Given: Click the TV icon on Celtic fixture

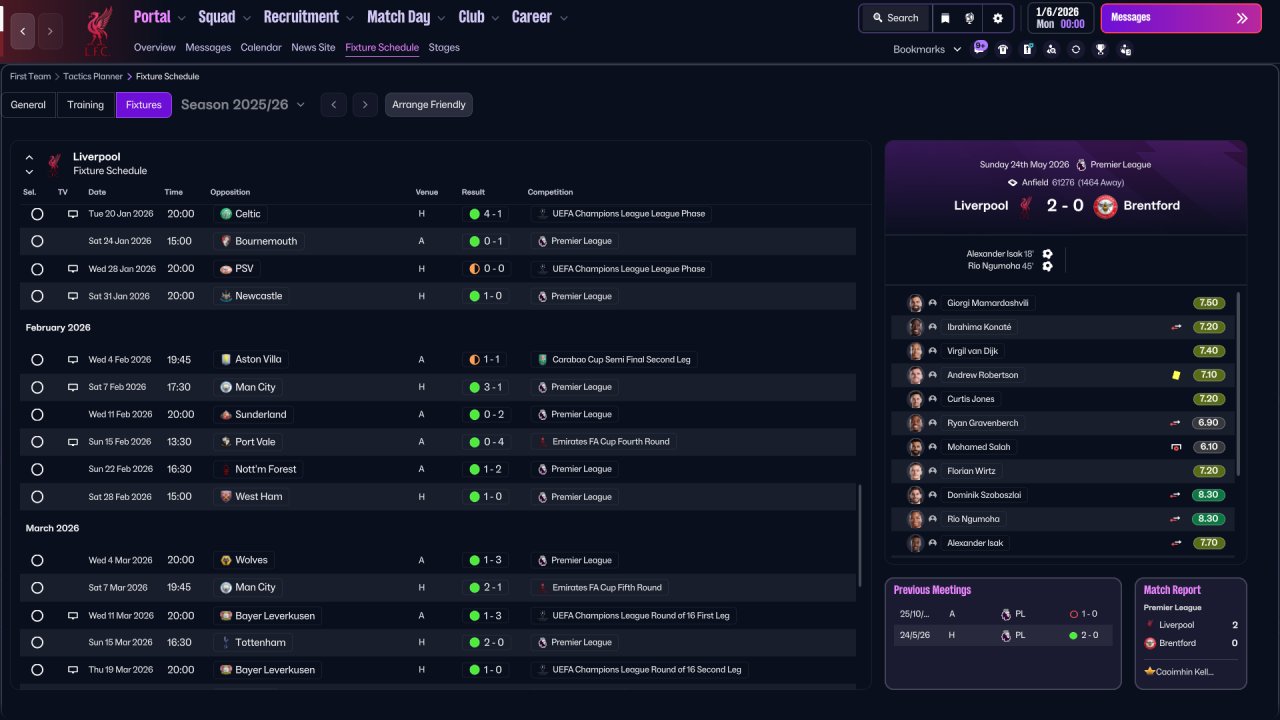Looking at the screenshot, I should click(73, 214).
